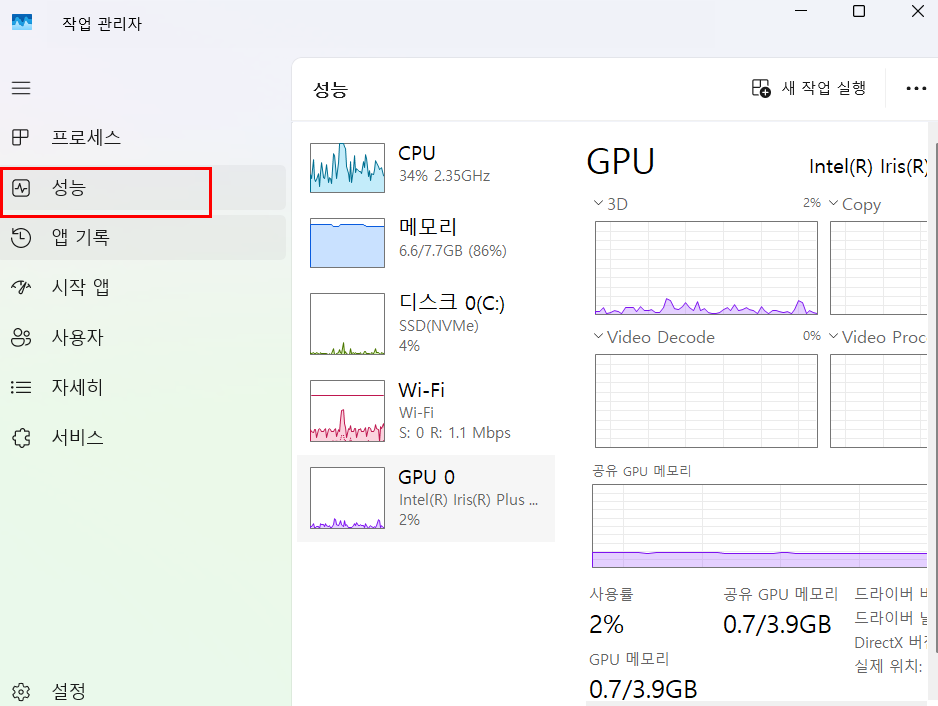This screenshot has height=706, width=938.
Task: Click the 시작 앱 gauge icon
Action: 21,288
